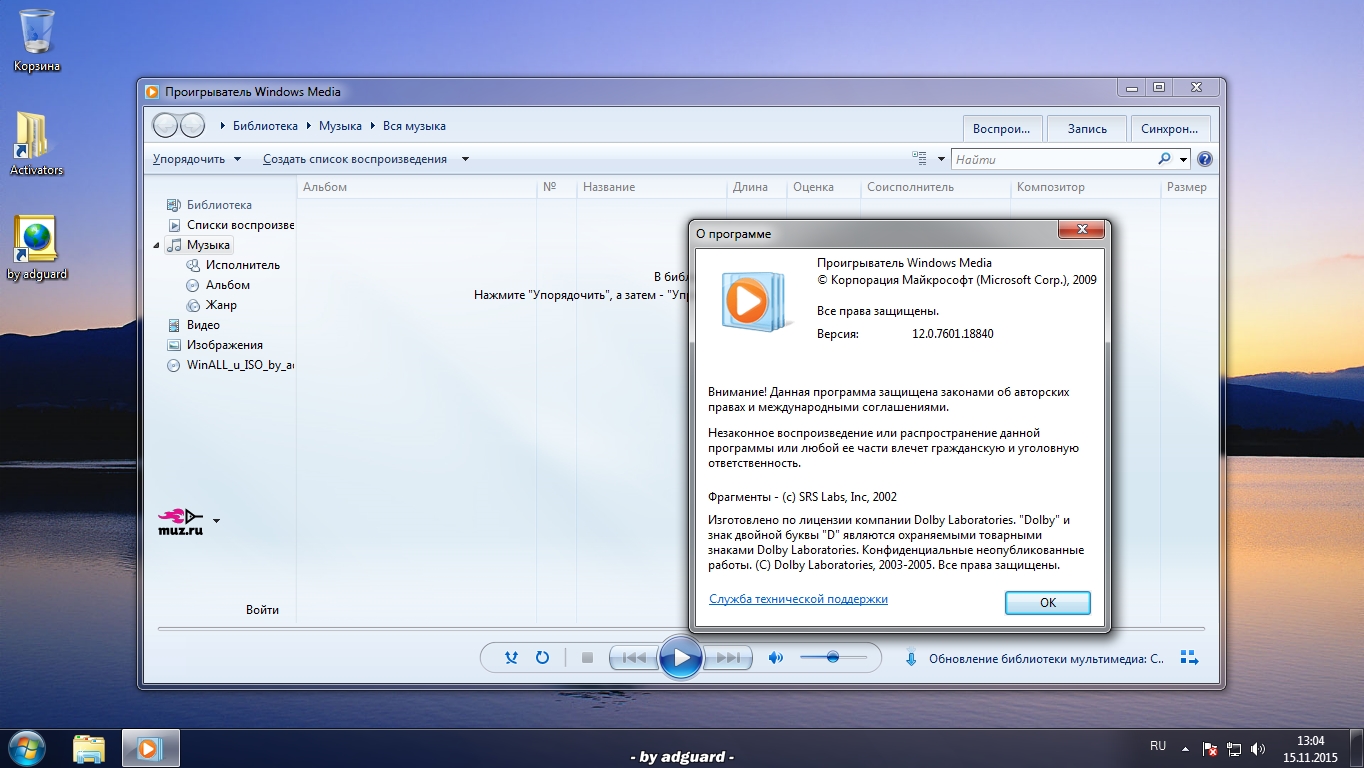Adjust the volume slider

pos(832,657)
